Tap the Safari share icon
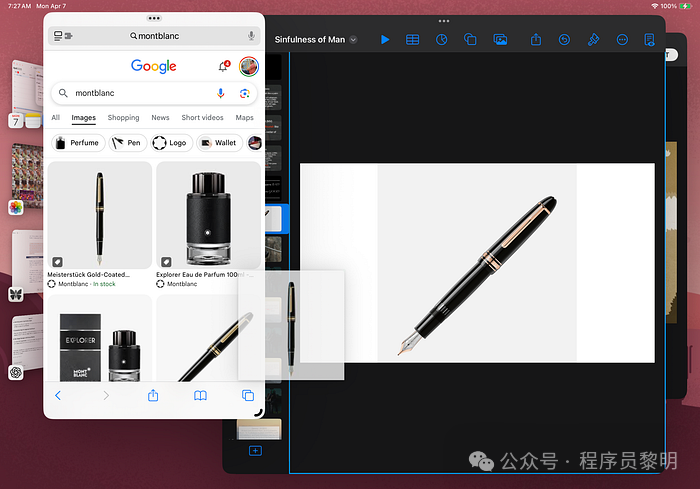The height and width of the screenshot is (489, 700). [153, 395]
